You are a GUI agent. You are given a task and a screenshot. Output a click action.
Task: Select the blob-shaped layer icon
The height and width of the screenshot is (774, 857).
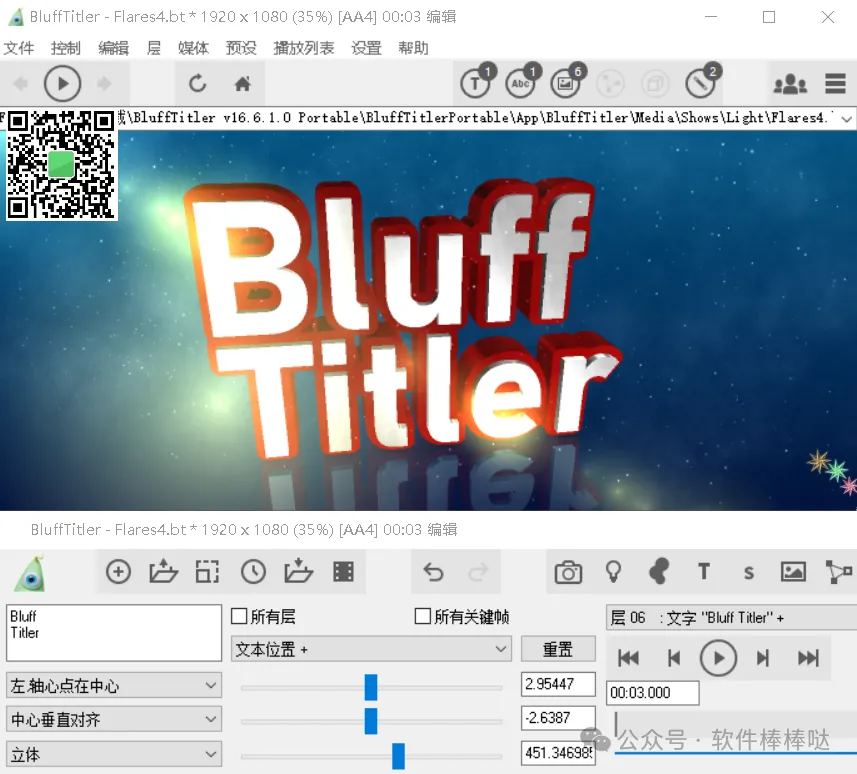(x=659, y=572)
